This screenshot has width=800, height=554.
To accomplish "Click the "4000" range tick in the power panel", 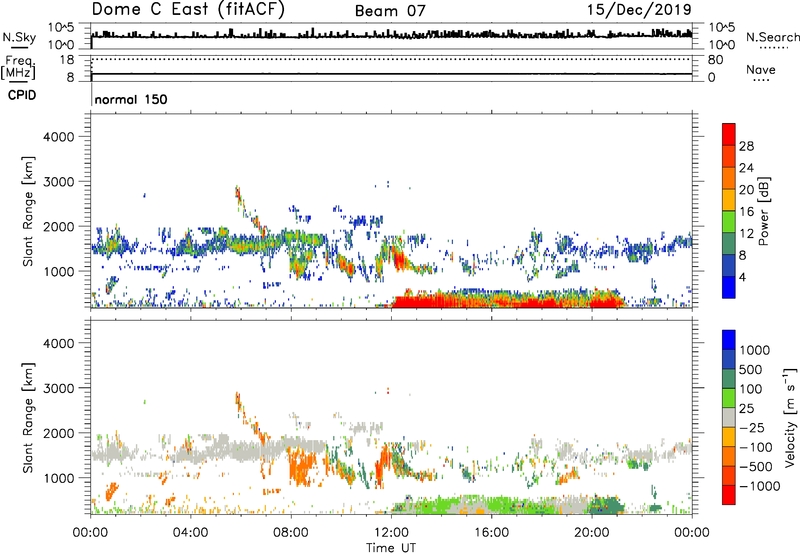I will pyautogui.click(x=58, y=137).
